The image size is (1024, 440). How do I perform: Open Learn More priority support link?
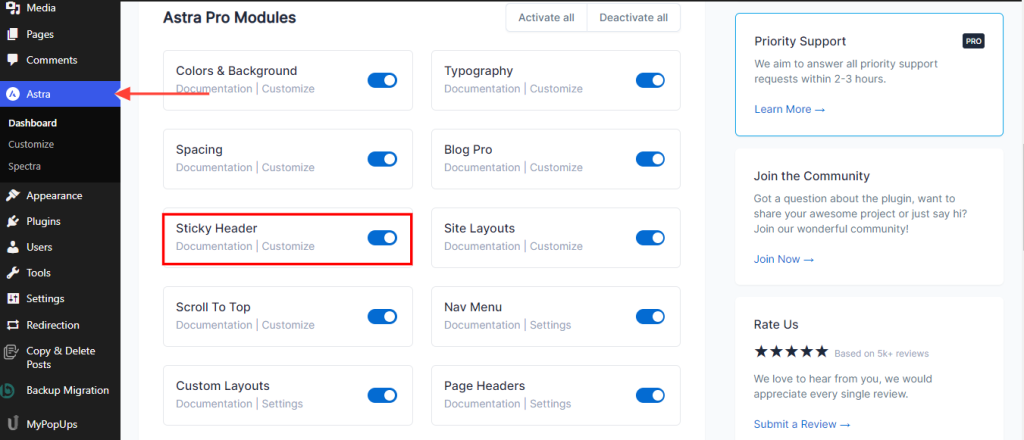click(x=790, y=109)
